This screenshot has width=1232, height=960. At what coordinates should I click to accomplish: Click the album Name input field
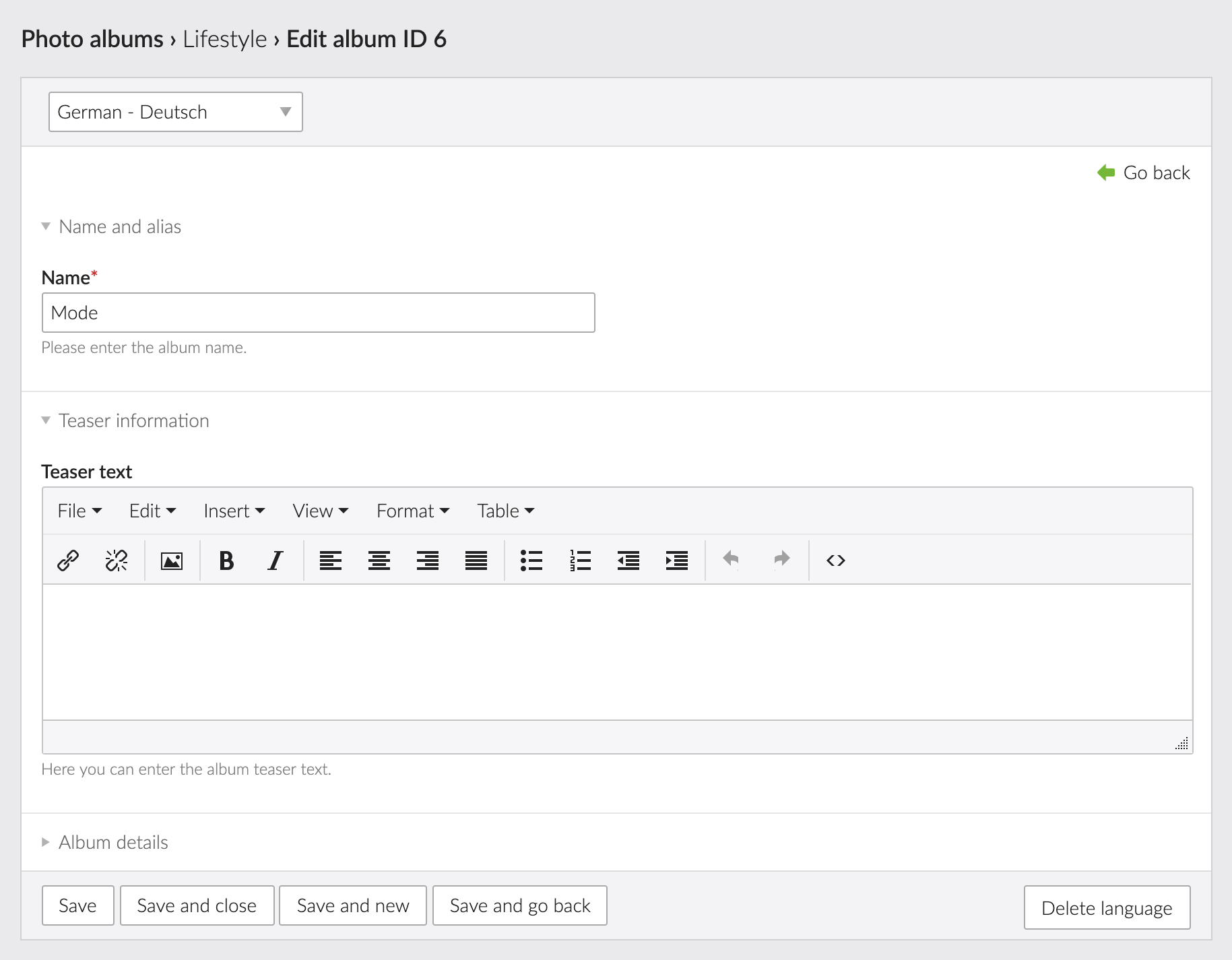click(318, 313)
